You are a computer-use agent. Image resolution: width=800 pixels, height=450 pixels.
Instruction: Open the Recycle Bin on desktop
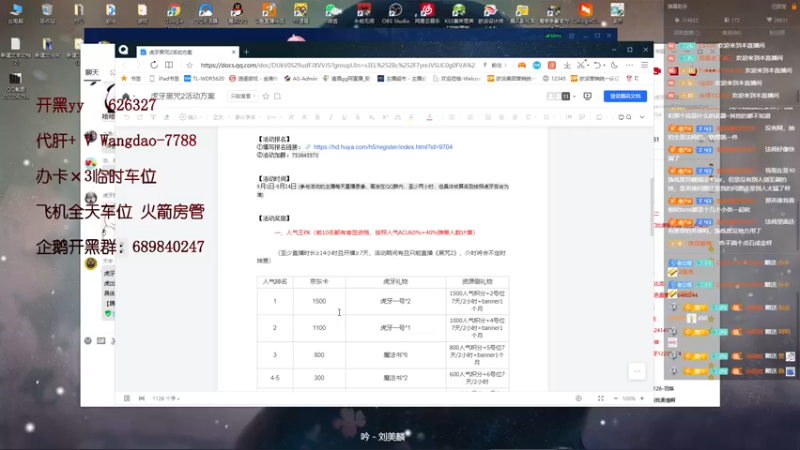point(47,13)
